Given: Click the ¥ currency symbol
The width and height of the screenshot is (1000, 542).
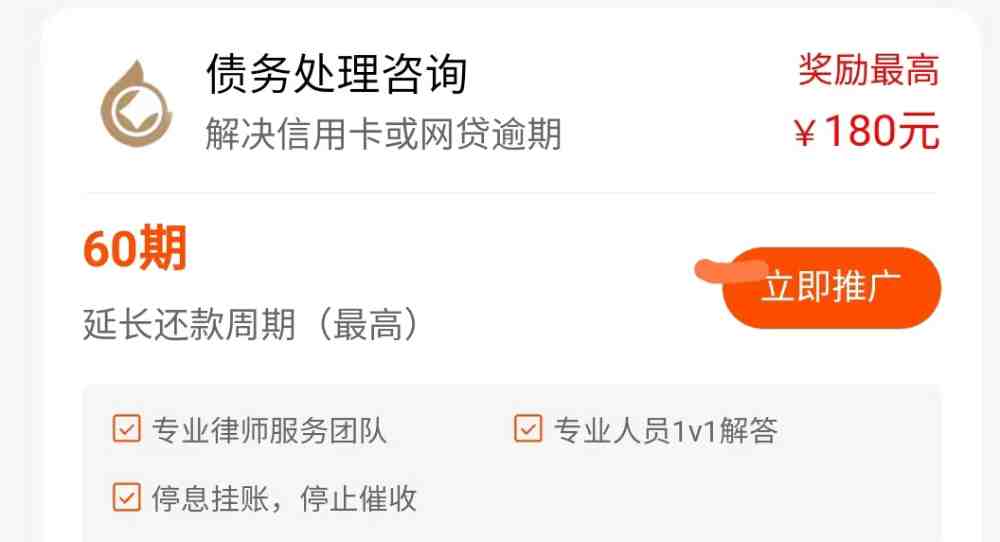Looking at the screenshot, I should point(805,133).
